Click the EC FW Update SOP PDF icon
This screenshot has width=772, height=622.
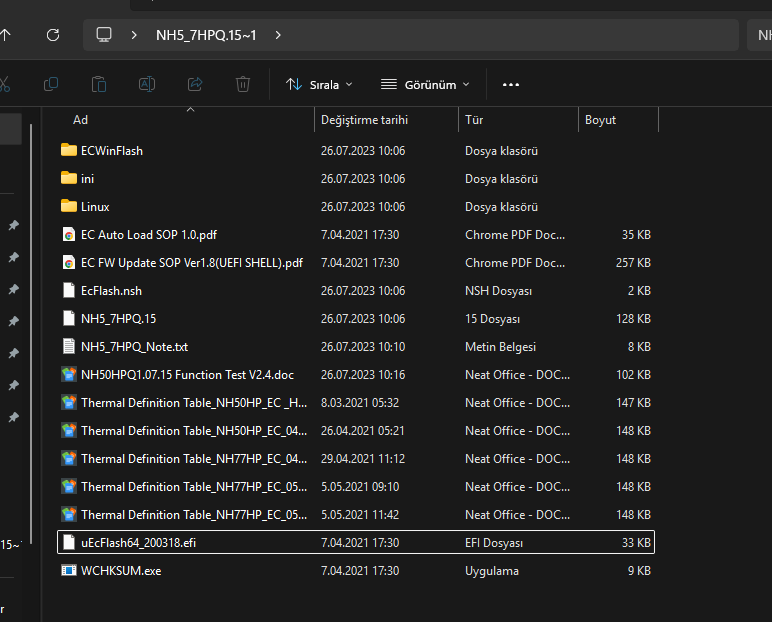pyautogui.click(x=69, y=262)
